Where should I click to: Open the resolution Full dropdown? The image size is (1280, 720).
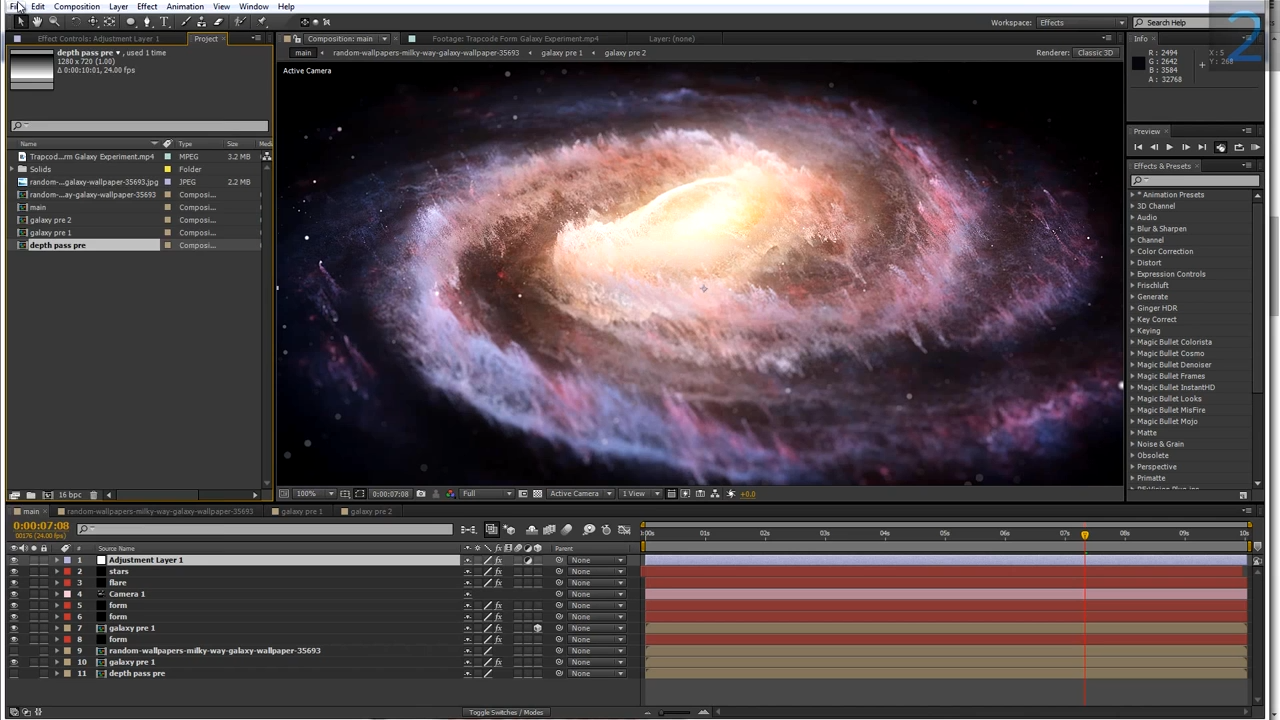487,493
